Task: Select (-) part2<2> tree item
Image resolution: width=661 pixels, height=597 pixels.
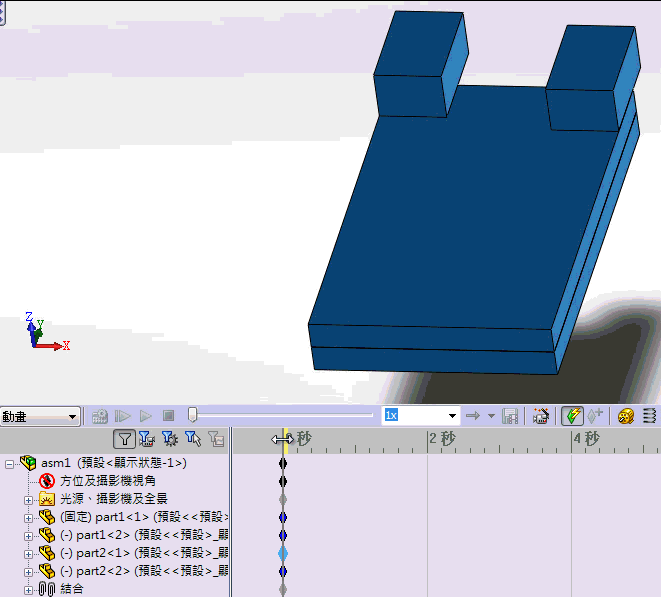Action: coord(144,571)
